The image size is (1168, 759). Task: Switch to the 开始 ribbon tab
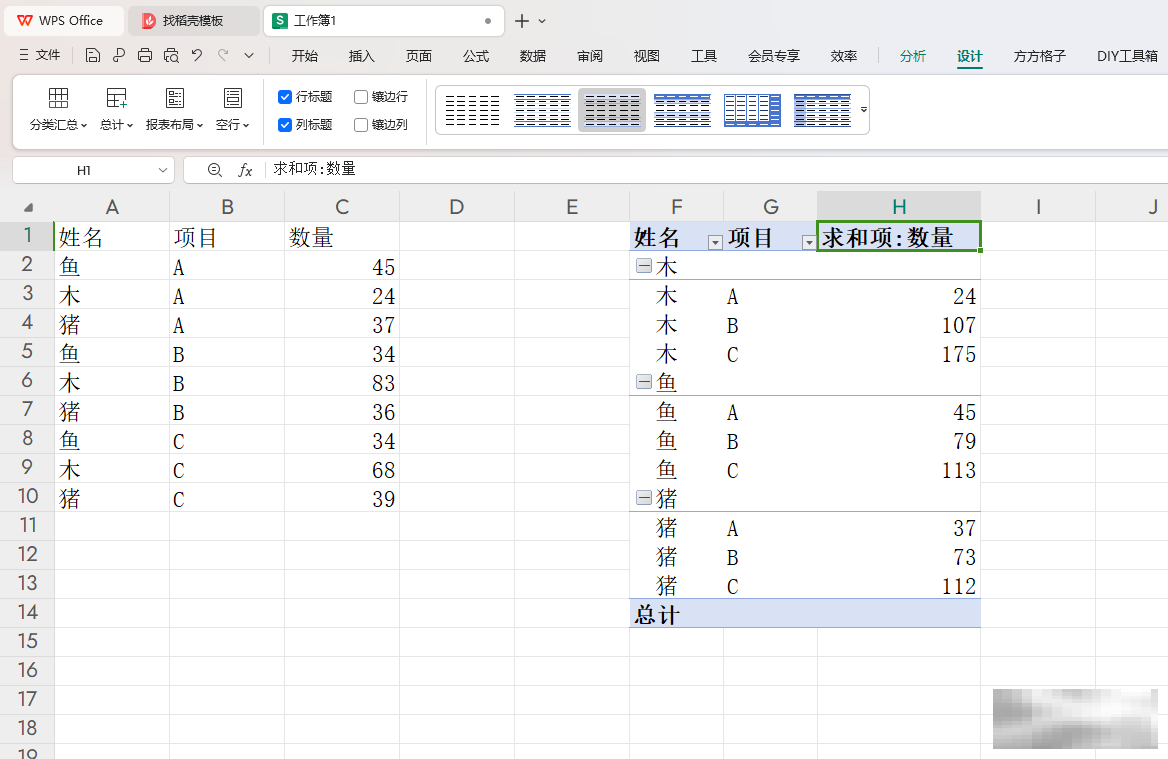coord(305,56)
